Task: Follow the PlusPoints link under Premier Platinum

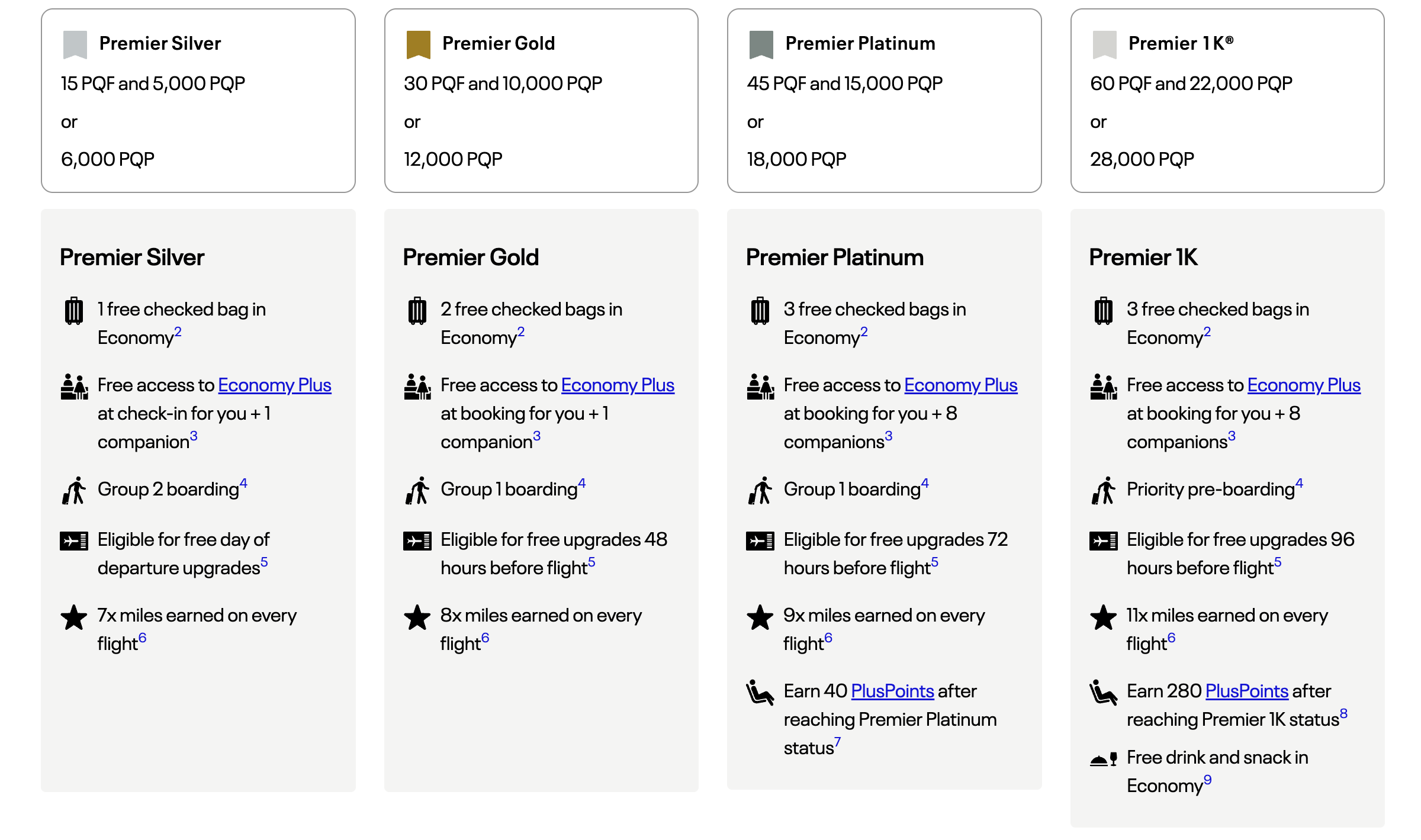Action: [892, 691]
